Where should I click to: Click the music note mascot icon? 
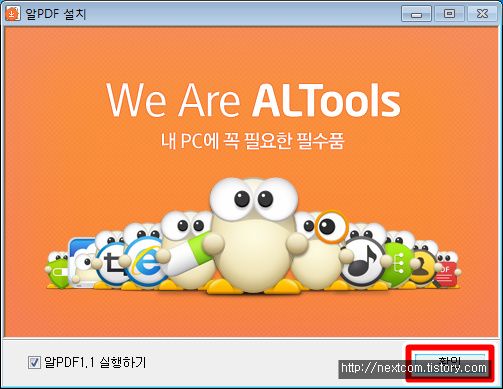coord(363,262)
